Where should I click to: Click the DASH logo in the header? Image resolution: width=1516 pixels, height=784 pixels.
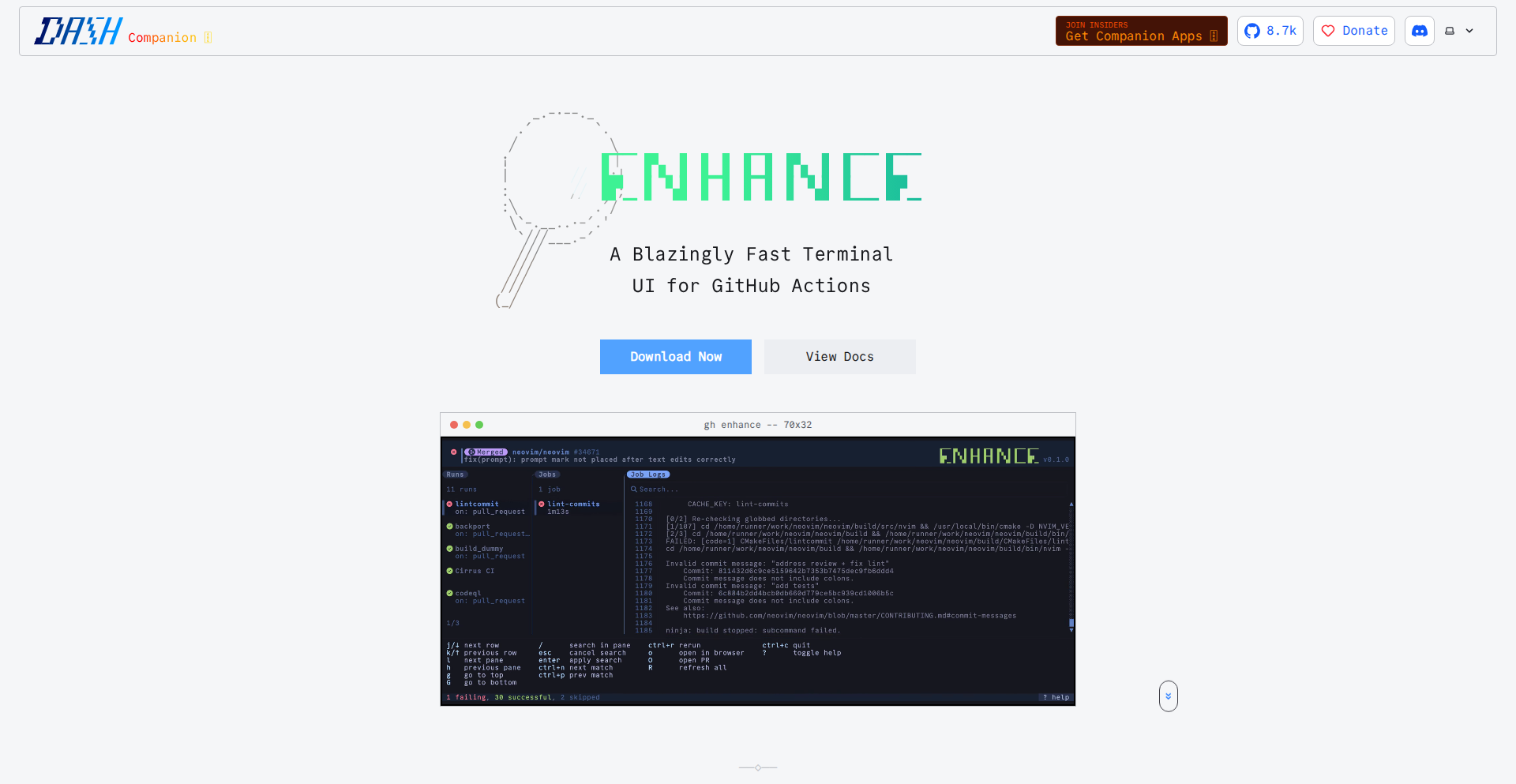pyautogui.click(x=78, y=32)
